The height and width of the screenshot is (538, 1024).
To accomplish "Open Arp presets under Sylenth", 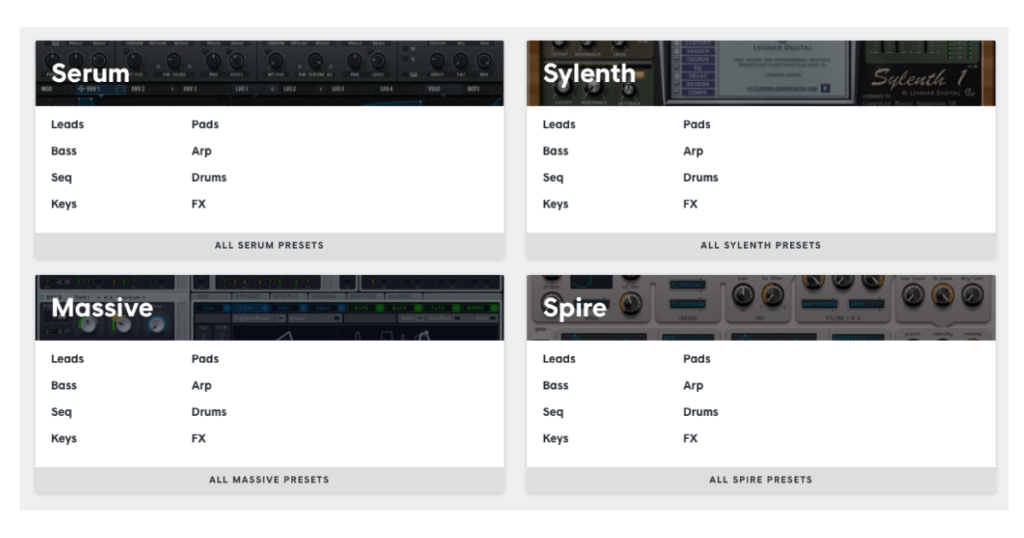I will pyautogui.click(x=693, y=151).
